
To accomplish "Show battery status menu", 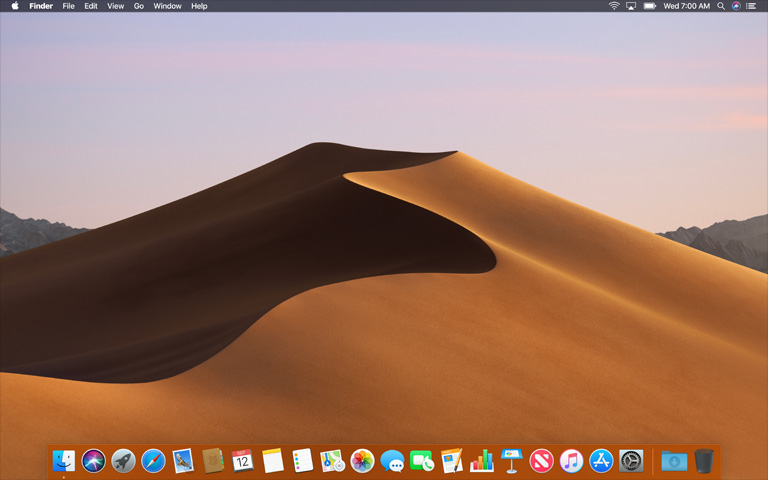I will 649,6.
